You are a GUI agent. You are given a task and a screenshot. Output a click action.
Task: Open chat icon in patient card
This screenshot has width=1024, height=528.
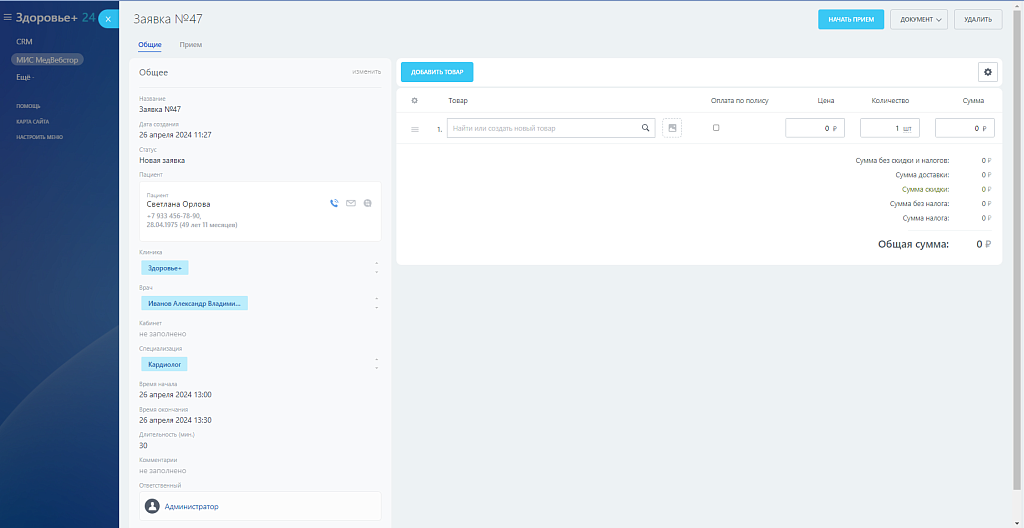(368, 203)
